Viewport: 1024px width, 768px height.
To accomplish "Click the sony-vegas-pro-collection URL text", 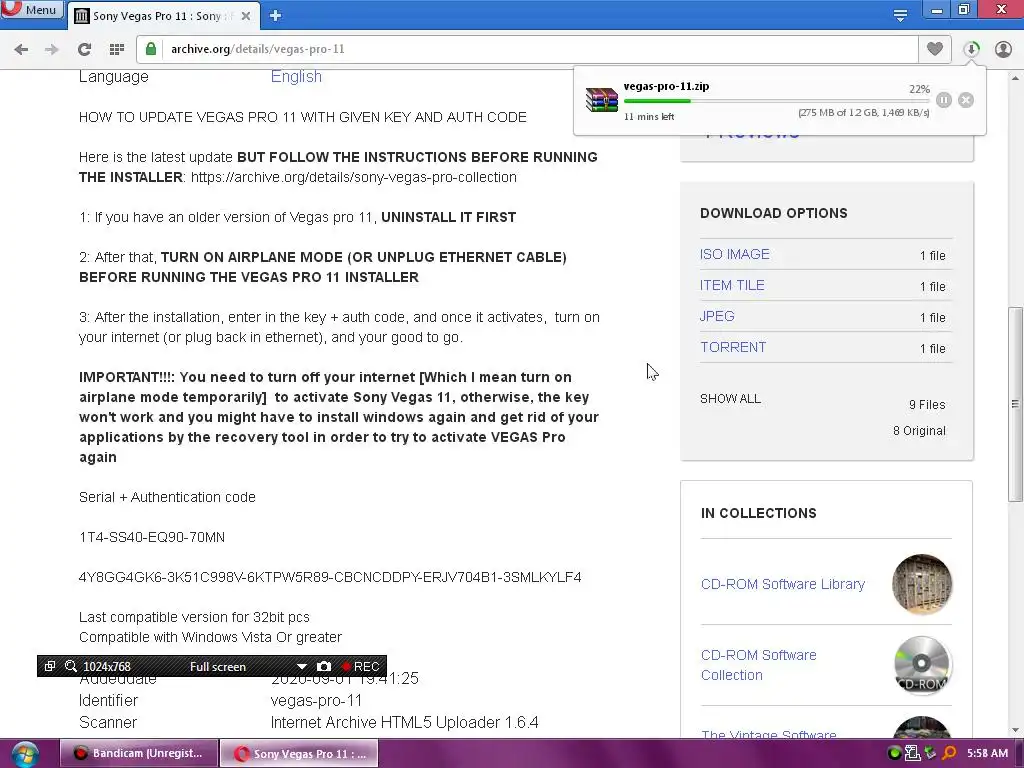I will 353,177.
